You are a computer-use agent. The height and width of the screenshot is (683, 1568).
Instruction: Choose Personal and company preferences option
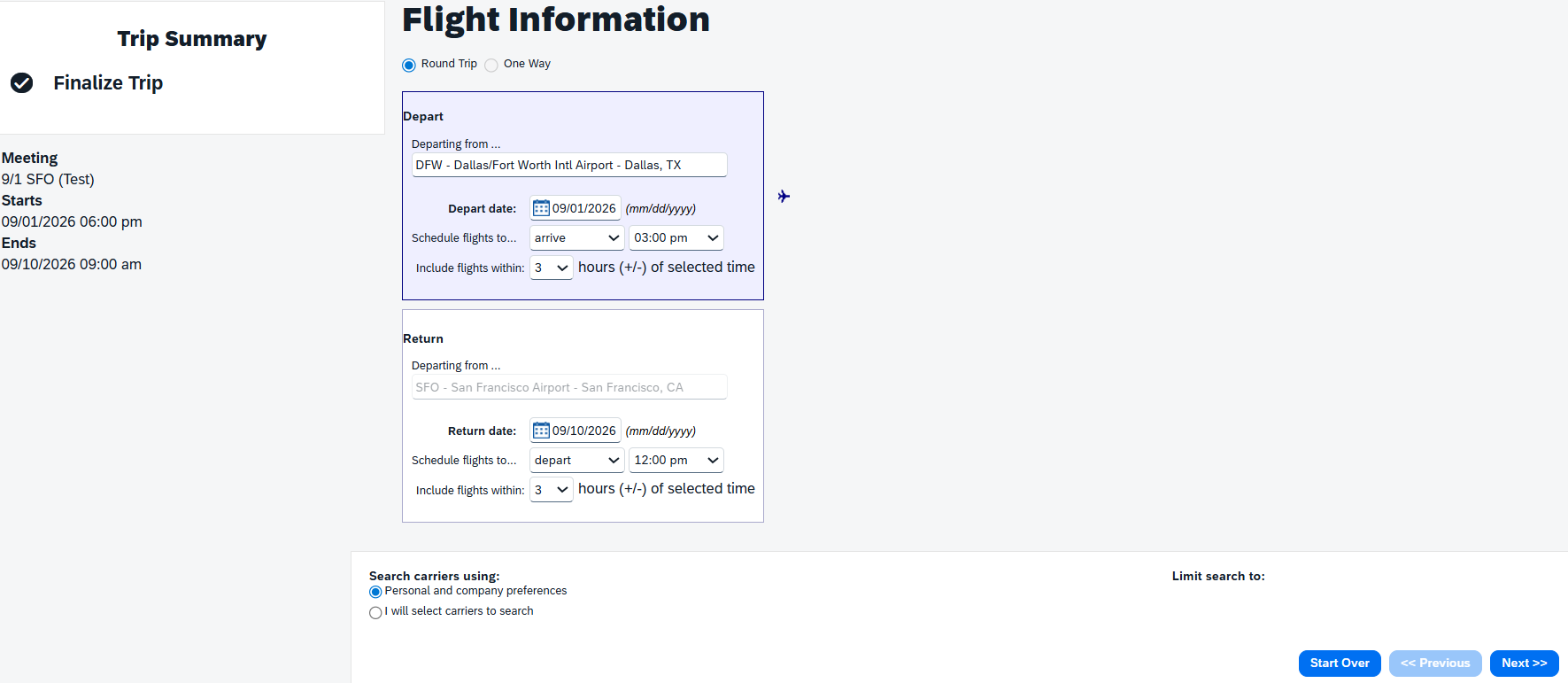point(375,592)
